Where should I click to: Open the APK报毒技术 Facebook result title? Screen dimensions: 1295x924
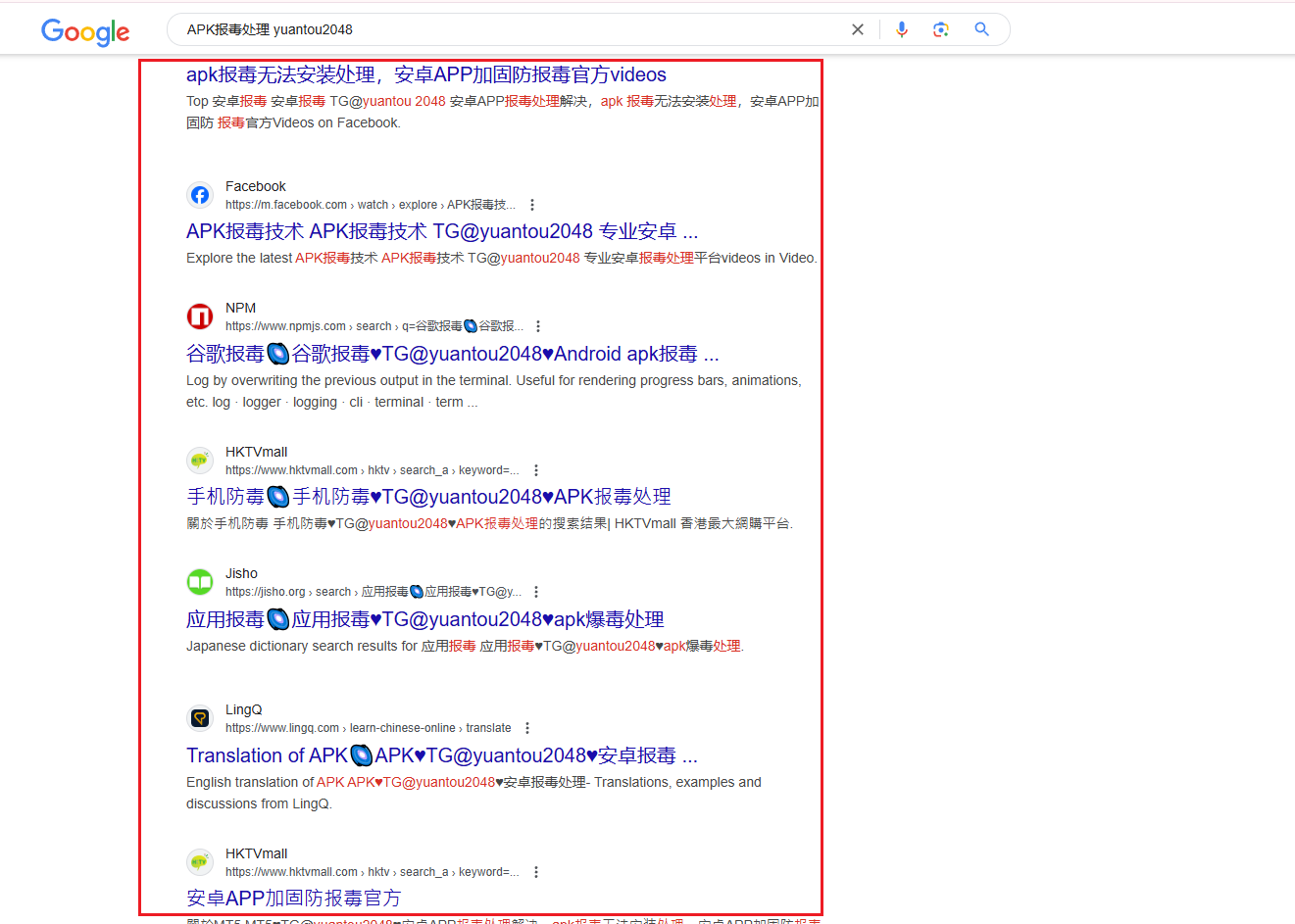coord(442,231)
